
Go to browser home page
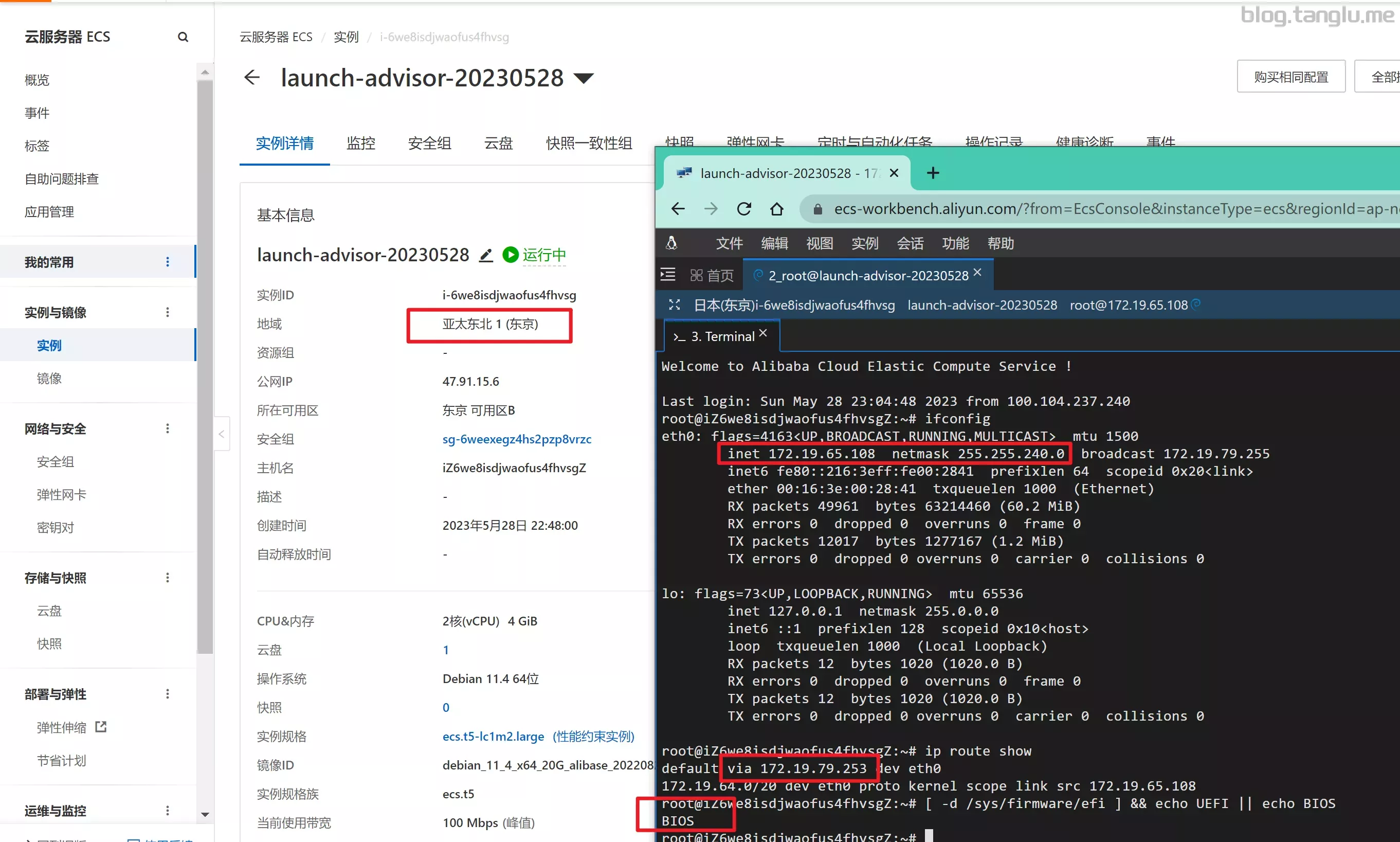click(777, 209)
